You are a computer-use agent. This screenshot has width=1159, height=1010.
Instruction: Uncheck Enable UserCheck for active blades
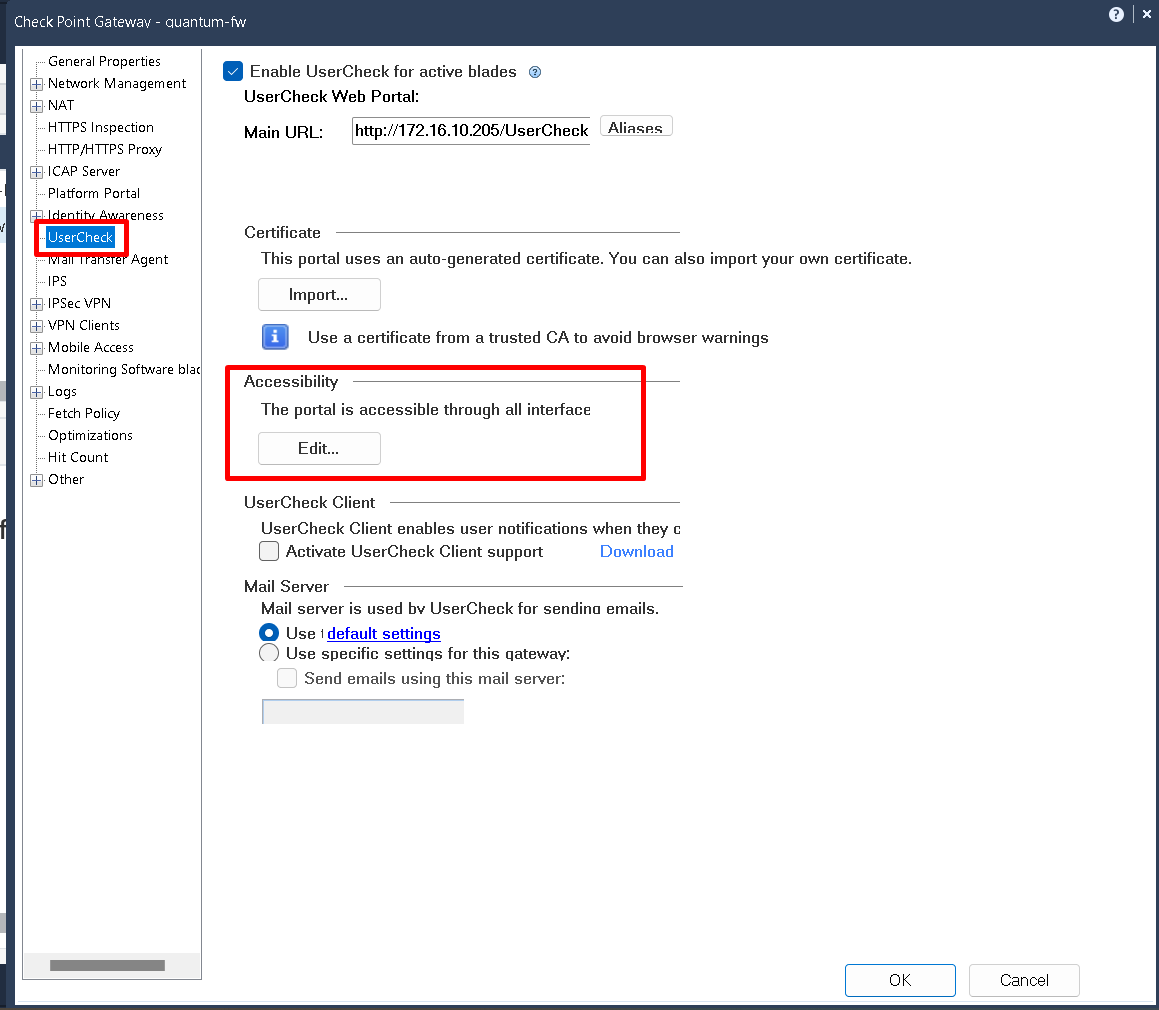(233, 71)
